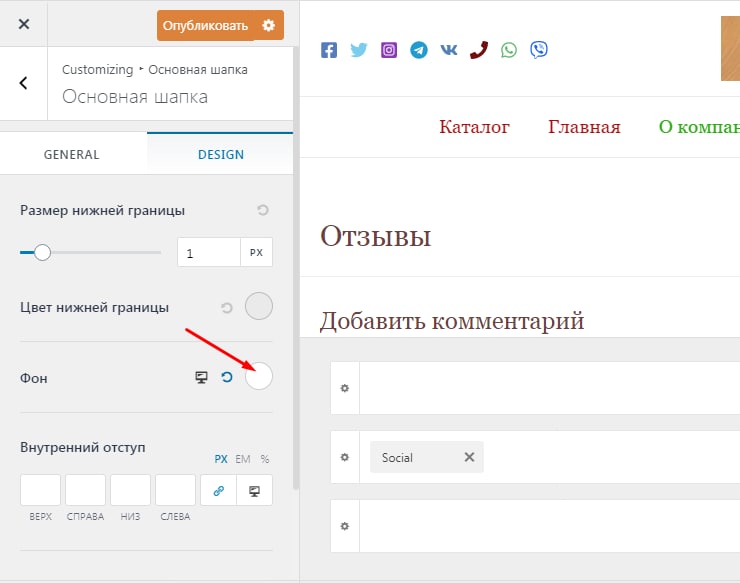740x583 pixels.
Task: Toggle device preview icon for Фон
Action: click(202, 377)
